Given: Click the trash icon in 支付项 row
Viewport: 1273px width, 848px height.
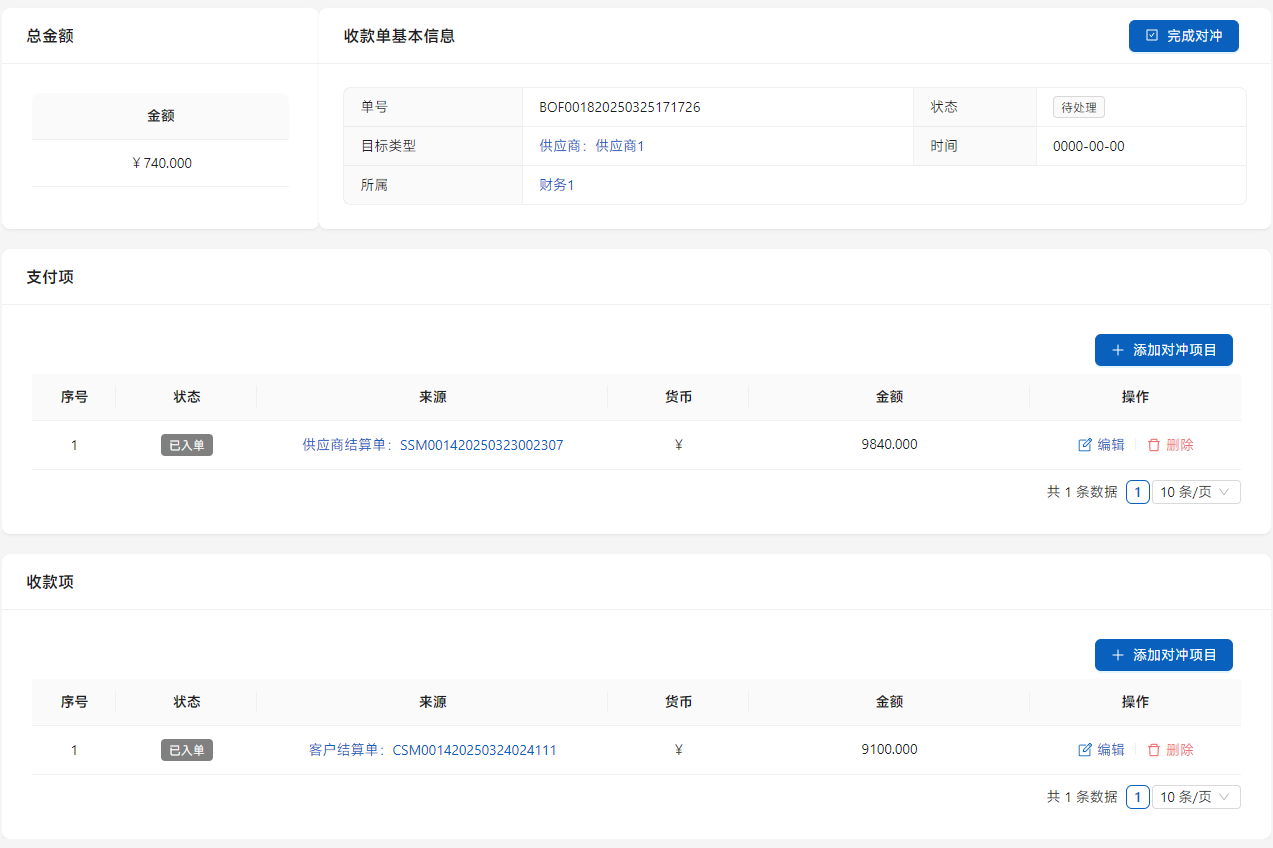Looking at the screenshot, I should [x=1154, y=445].
